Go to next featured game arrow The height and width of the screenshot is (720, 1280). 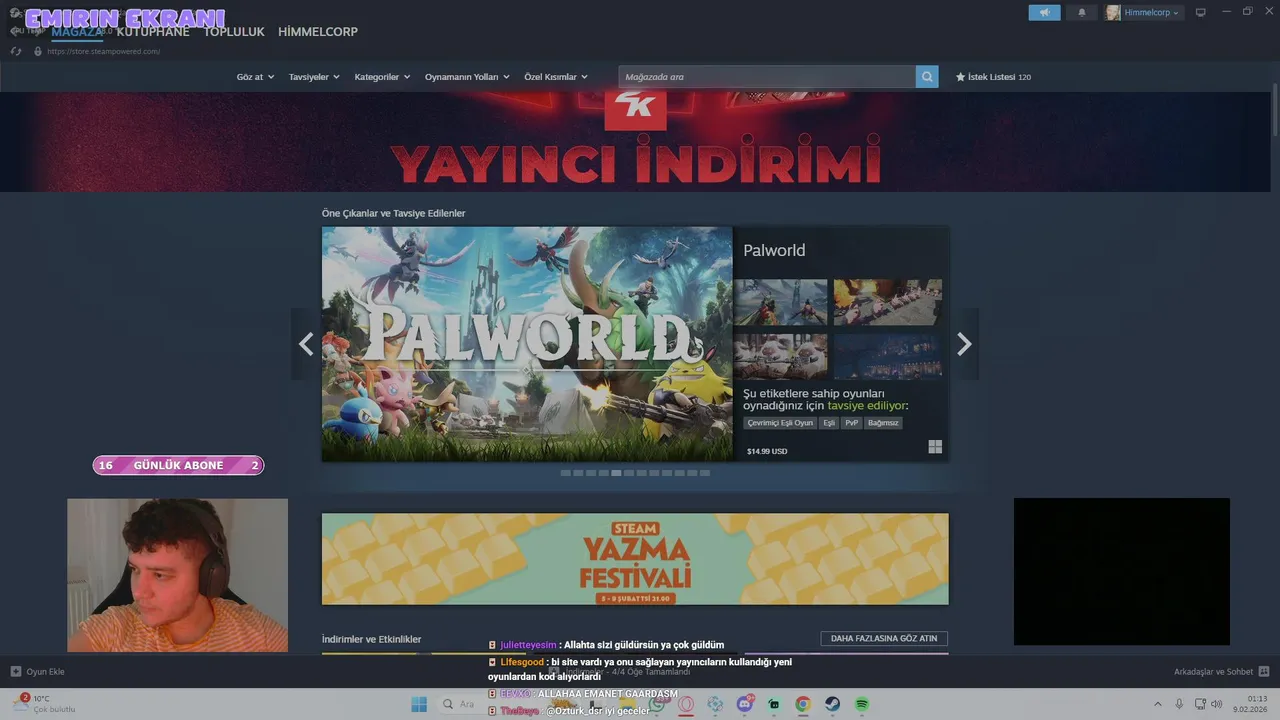click(x=964, y=344)
